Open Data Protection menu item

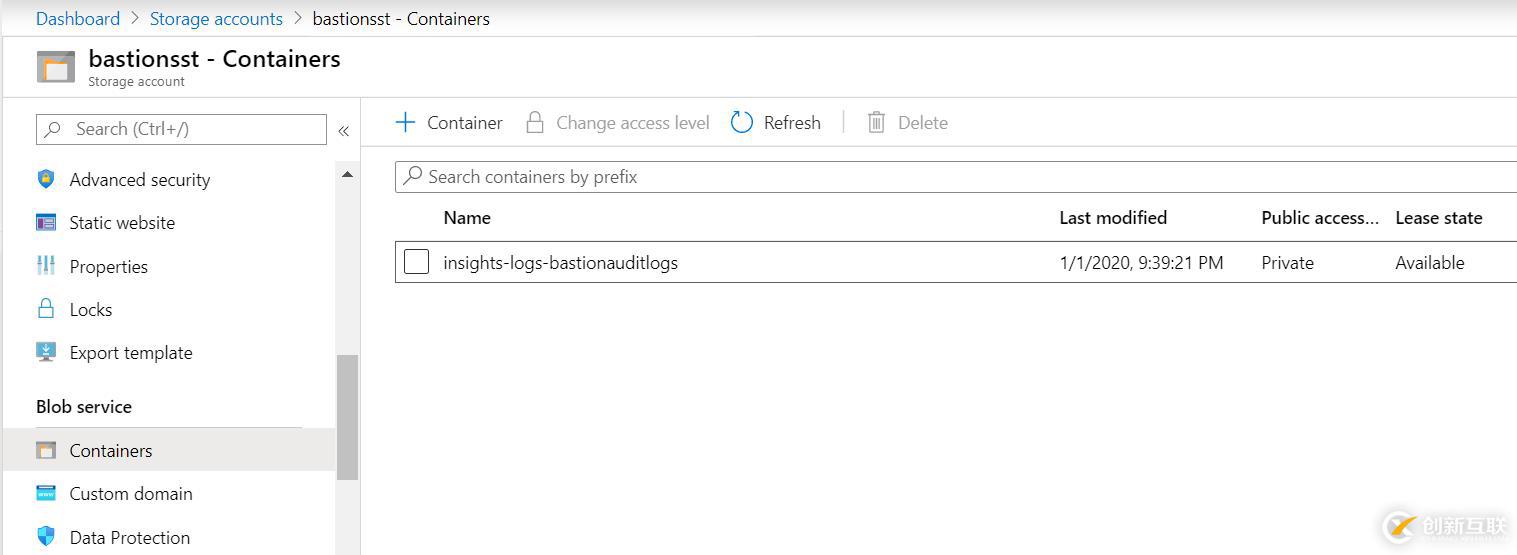[x=130, y=538]
